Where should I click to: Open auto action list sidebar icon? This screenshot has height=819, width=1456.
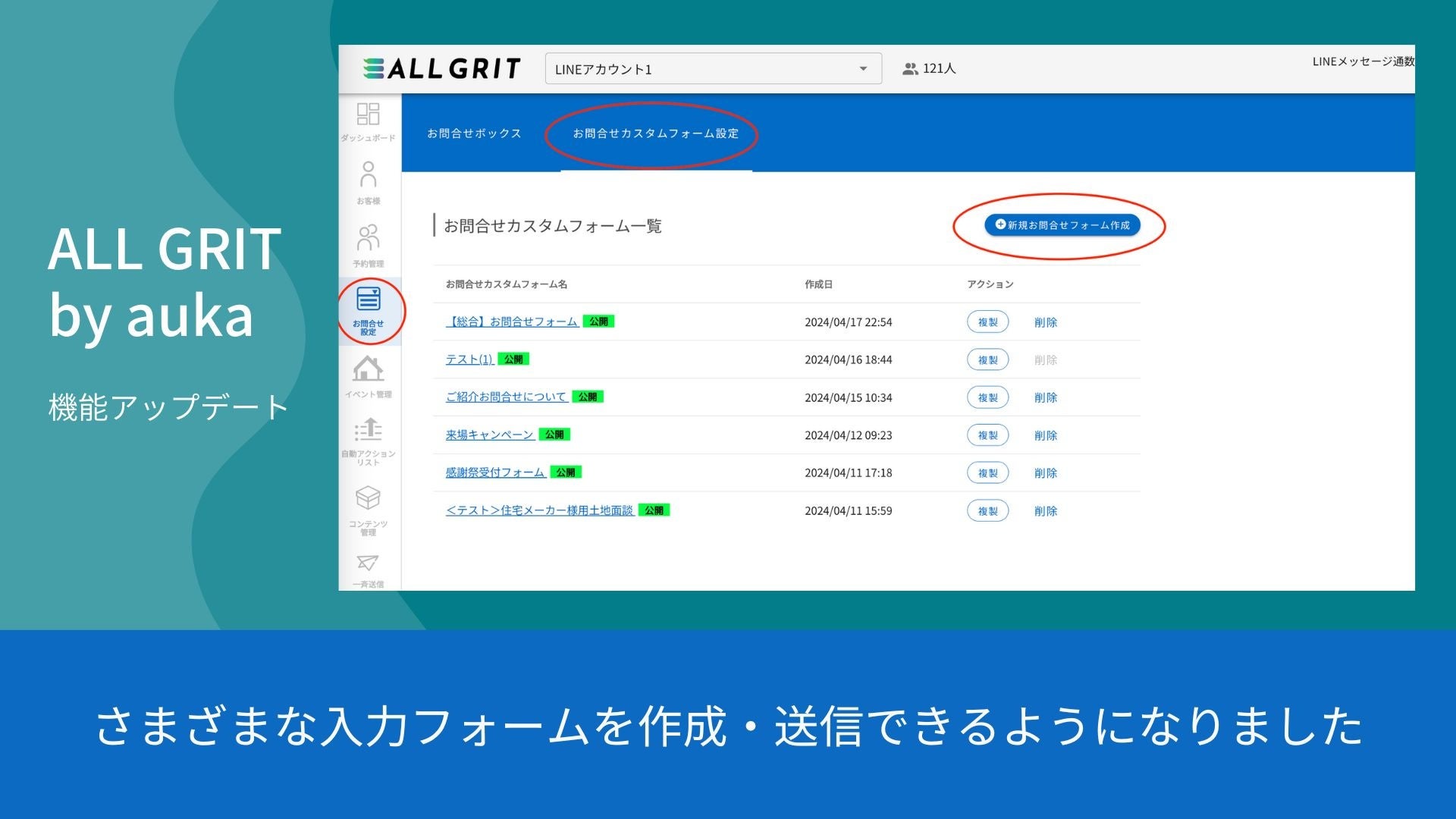click(x=368, y=431)
